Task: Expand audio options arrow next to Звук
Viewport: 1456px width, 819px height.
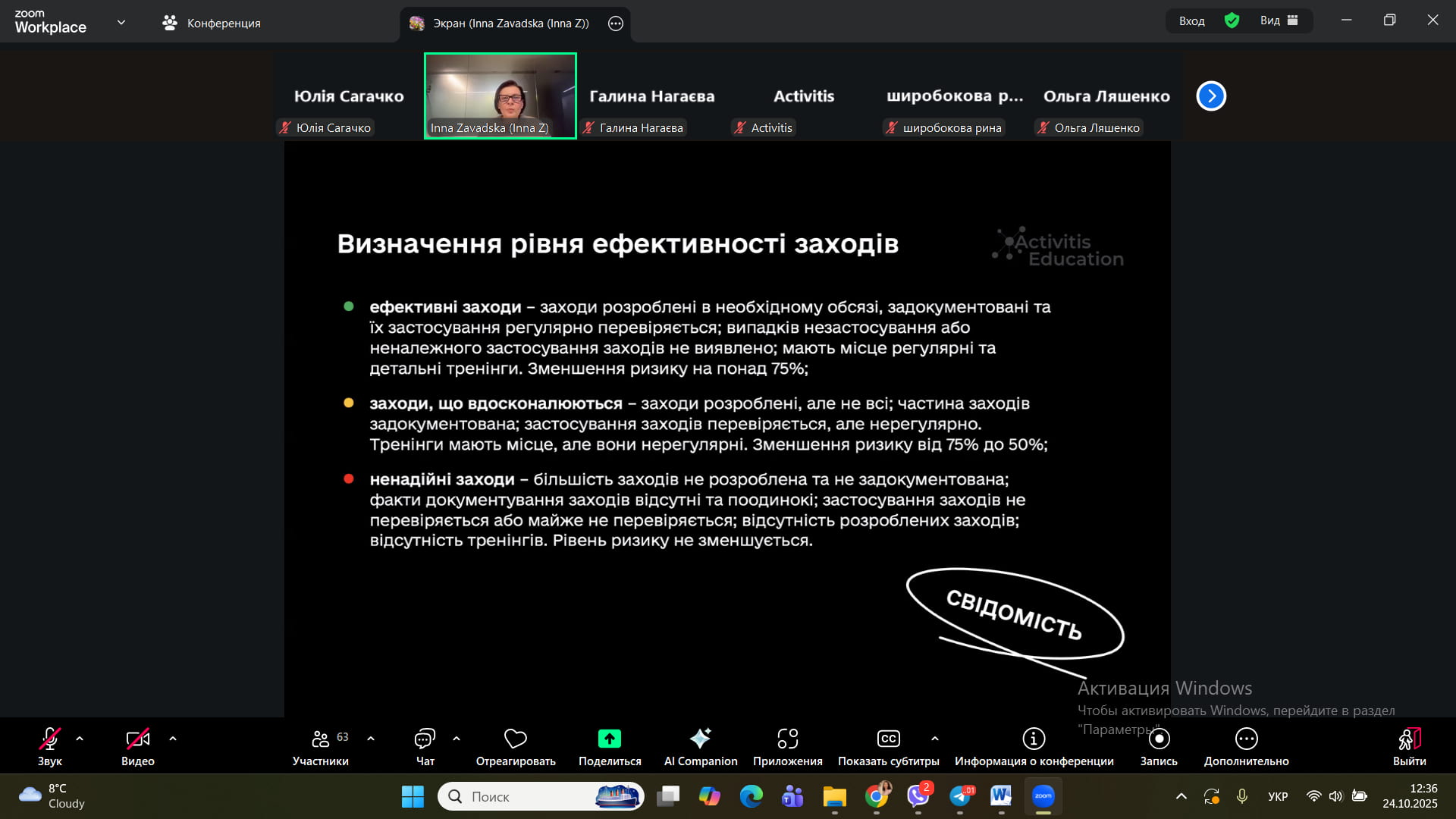Action: [80, 739]
